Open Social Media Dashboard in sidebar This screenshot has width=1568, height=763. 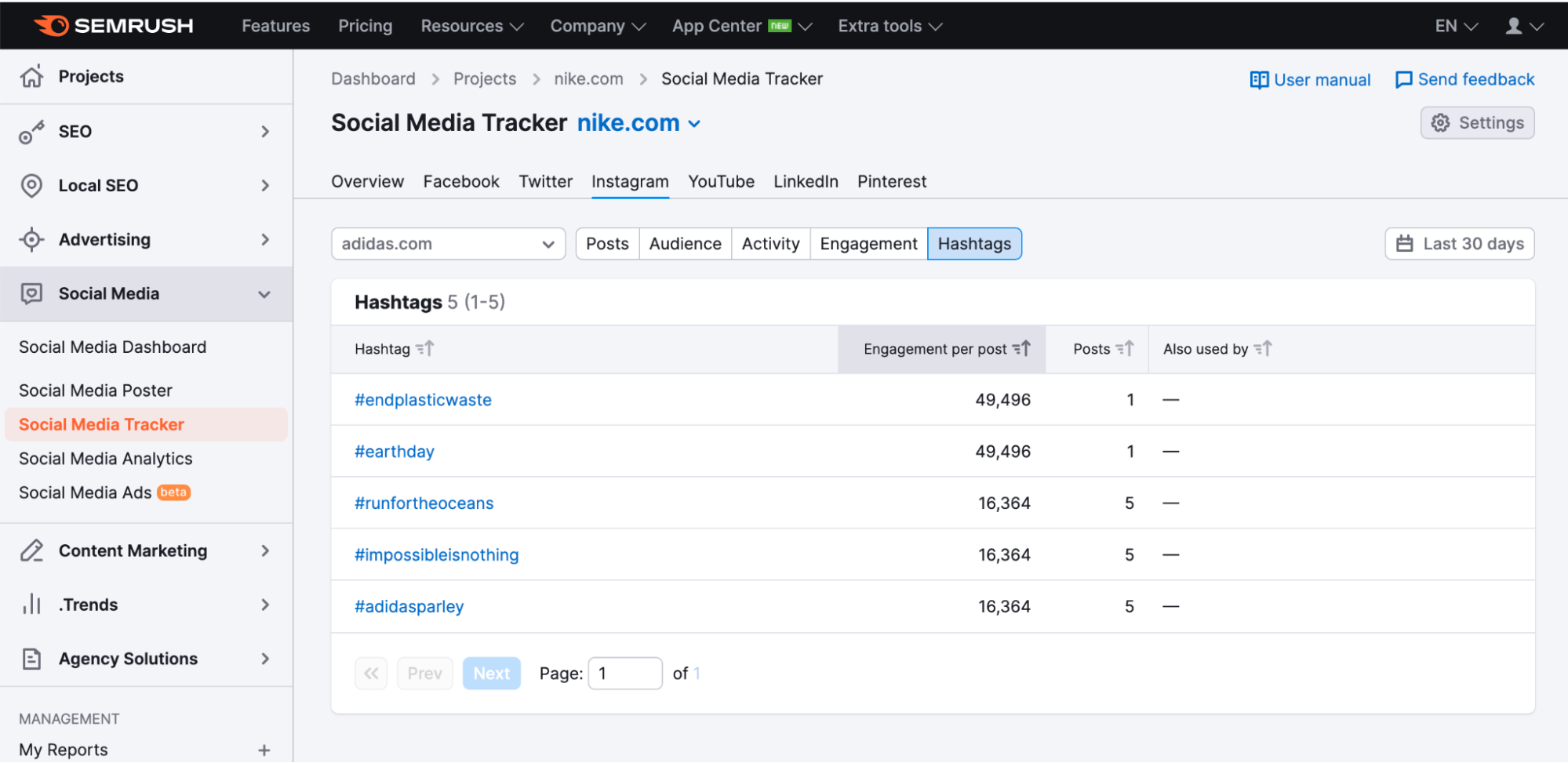point(112,347)
